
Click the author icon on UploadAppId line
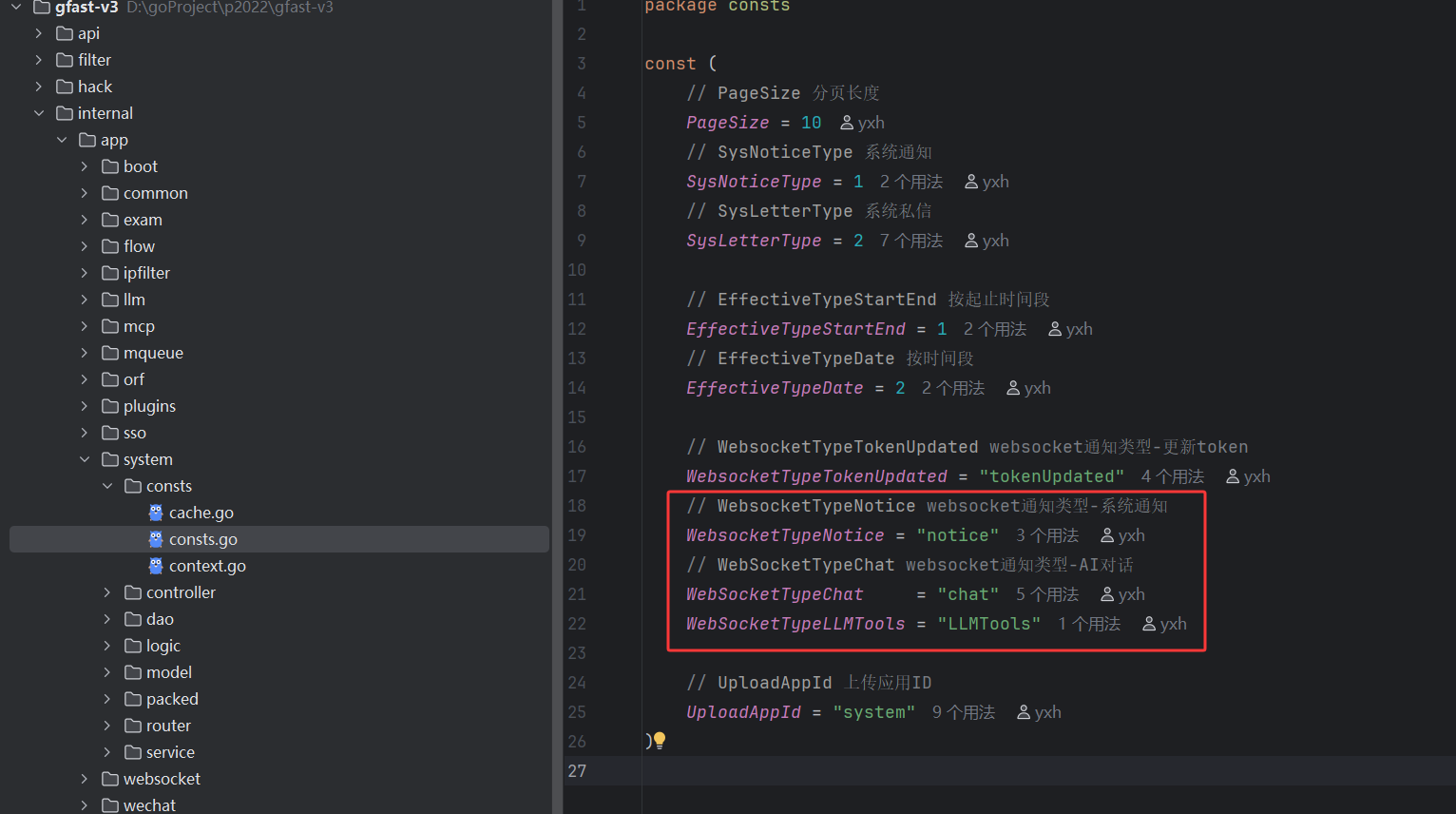tap(1024, 712)
